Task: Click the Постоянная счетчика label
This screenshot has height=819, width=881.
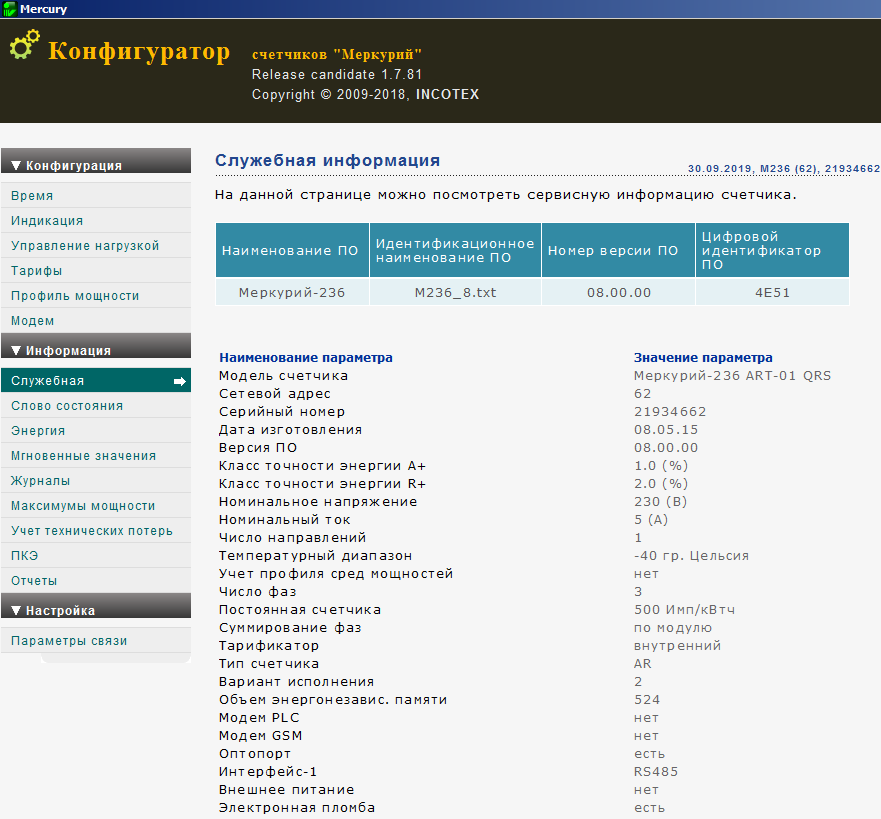Action: (300, 609)
